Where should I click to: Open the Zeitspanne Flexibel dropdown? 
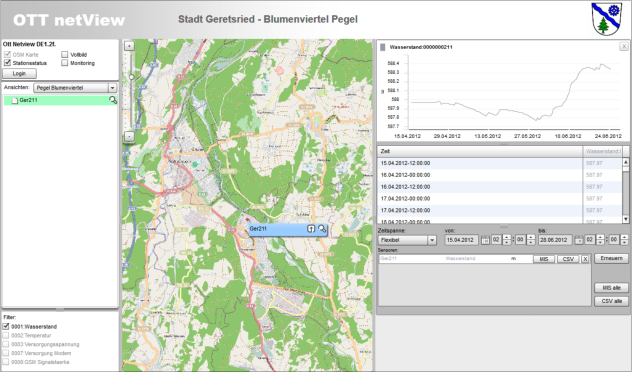(407, 240)
